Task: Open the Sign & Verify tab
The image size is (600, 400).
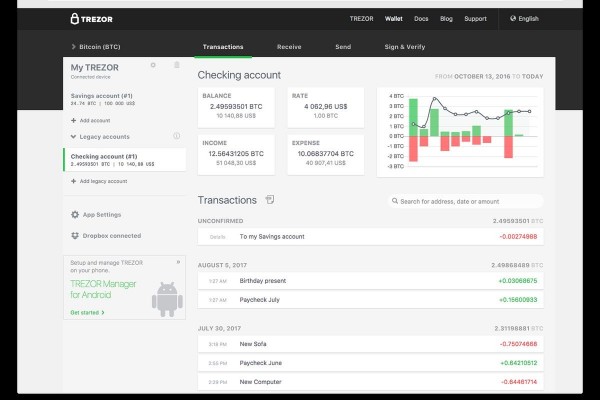Action: [x=405, y=47]
